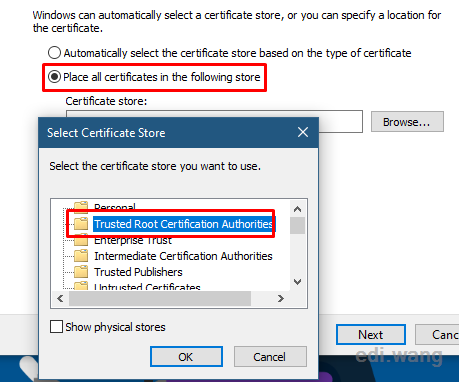
Task: Confirm store selection with OK
Action: coord(186,357)
